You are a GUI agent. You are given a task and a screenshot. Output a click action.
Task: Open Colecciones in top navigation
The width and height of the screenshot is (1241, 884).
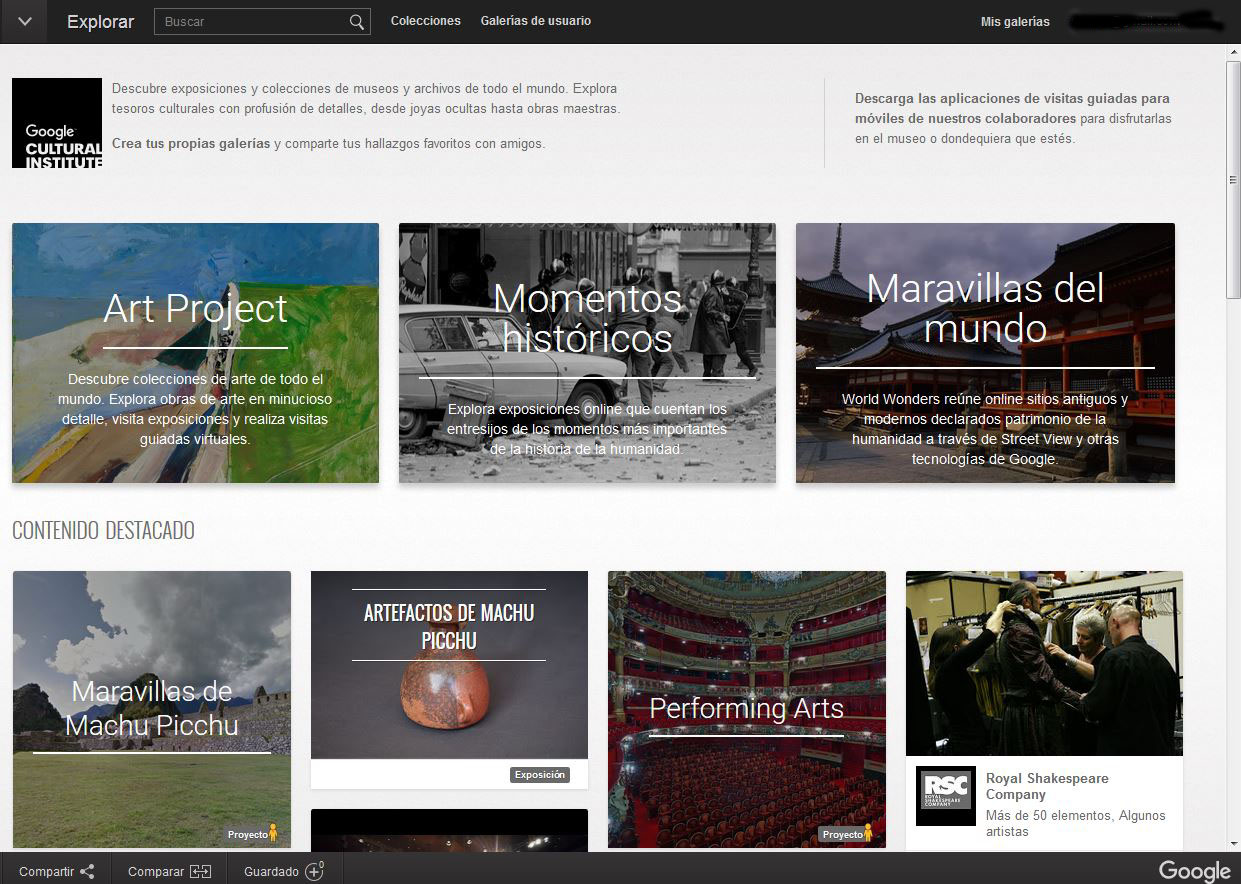(x=426, y=21)
